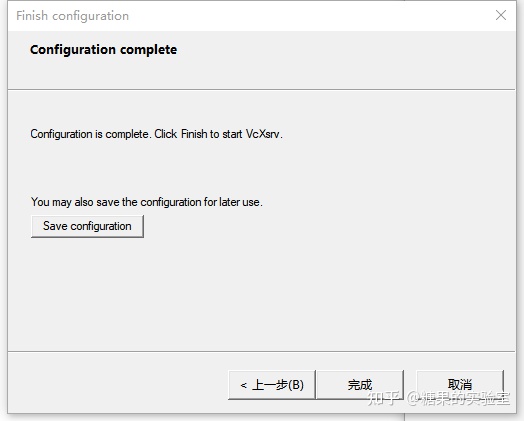Abort setup by clicking 取消
The image size is (524, 421).
pos(460,385)
